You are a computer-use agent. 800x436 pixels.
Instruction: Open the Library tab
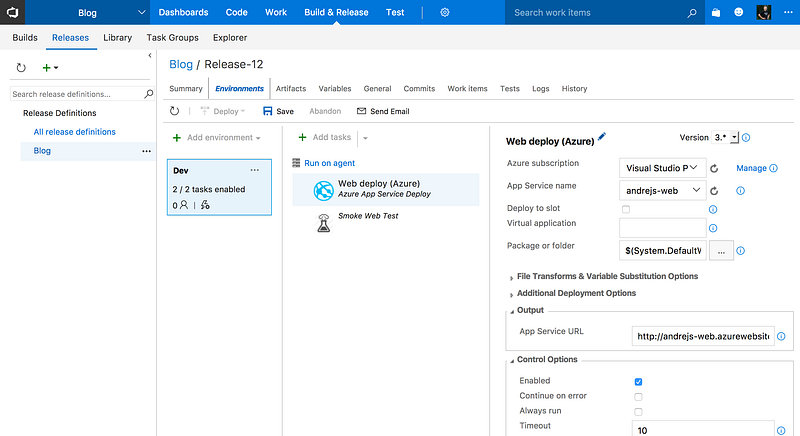(117, 37)
